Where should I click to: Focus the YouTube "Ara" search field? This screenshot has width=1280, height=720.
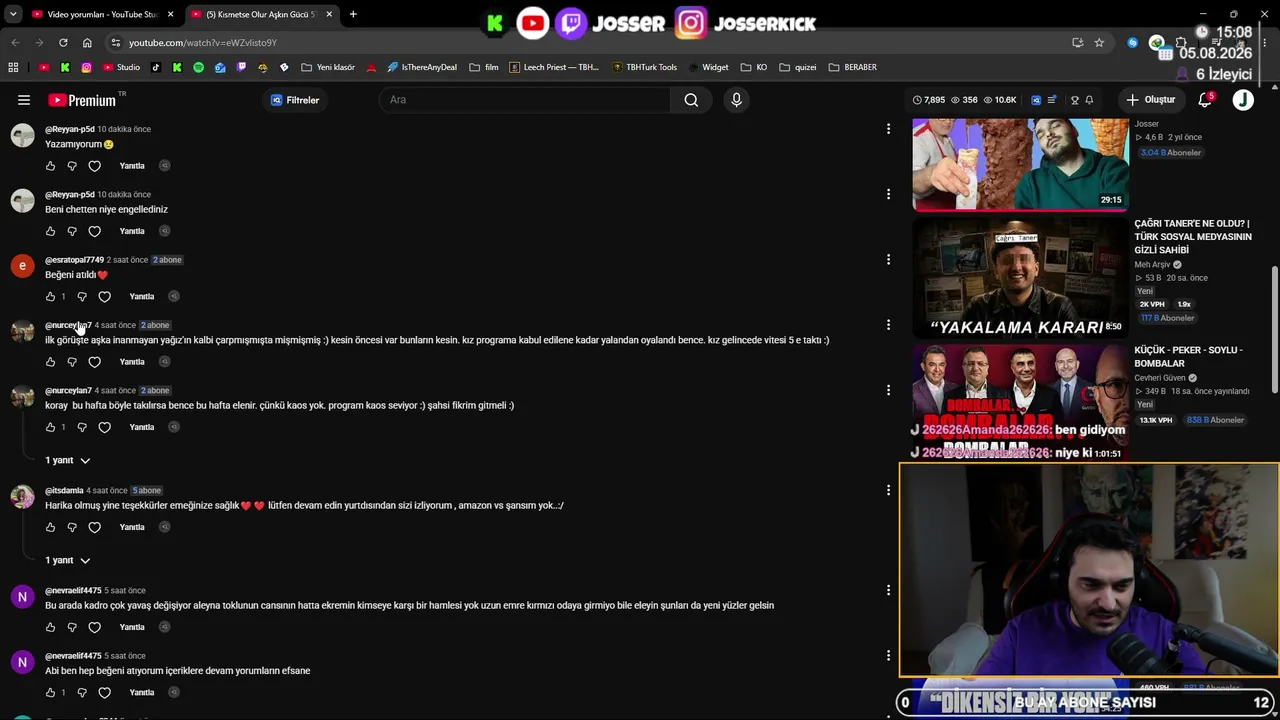click(x=525, y=100)
